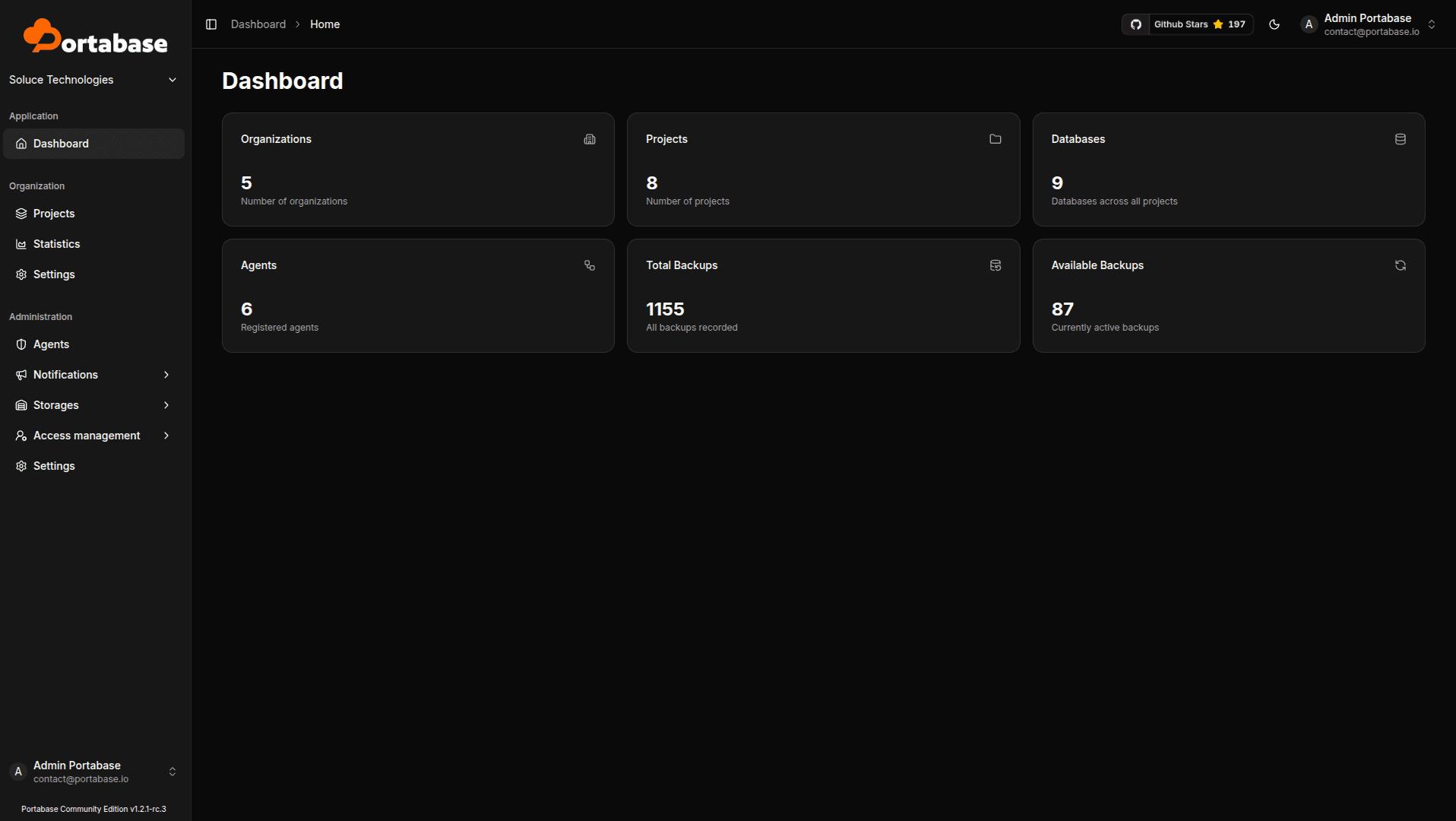This screenshot has width=1456, height=821.
Task: Open the Statistics page
Action: click(x=56, y=244)
